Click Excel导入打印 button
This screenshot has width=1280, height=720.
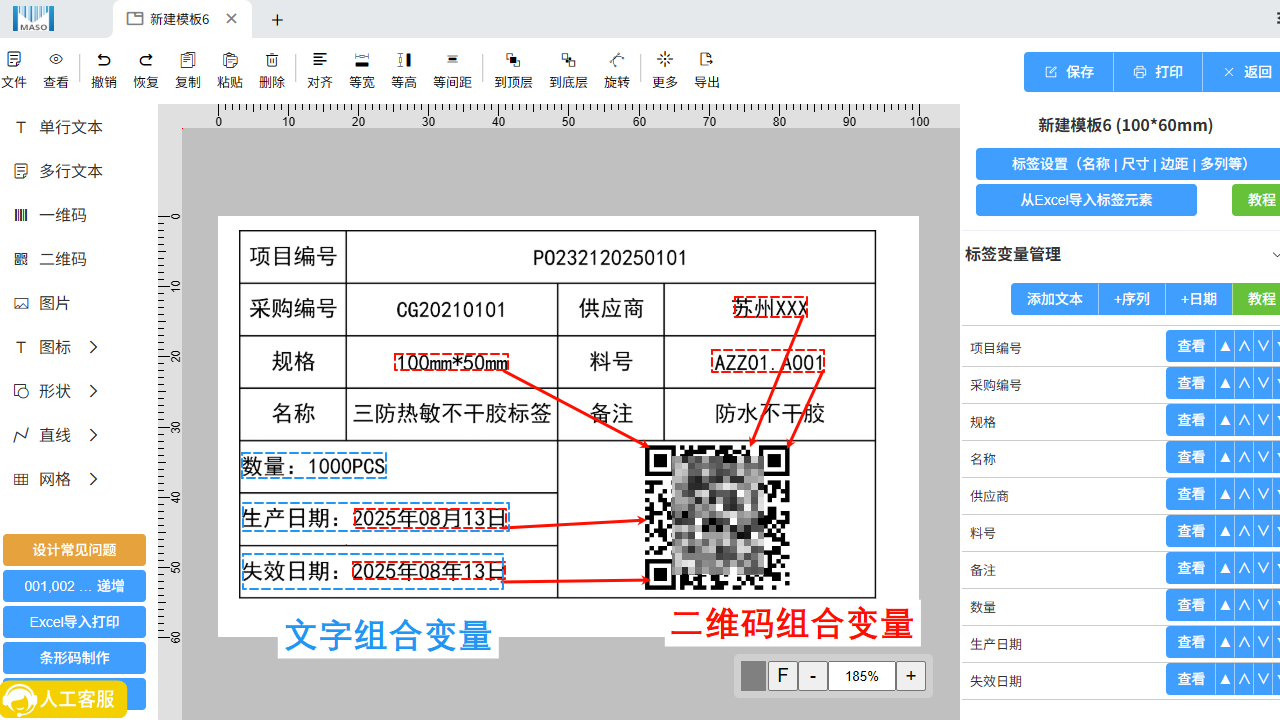pyautogui.click(x=74, y=622)
